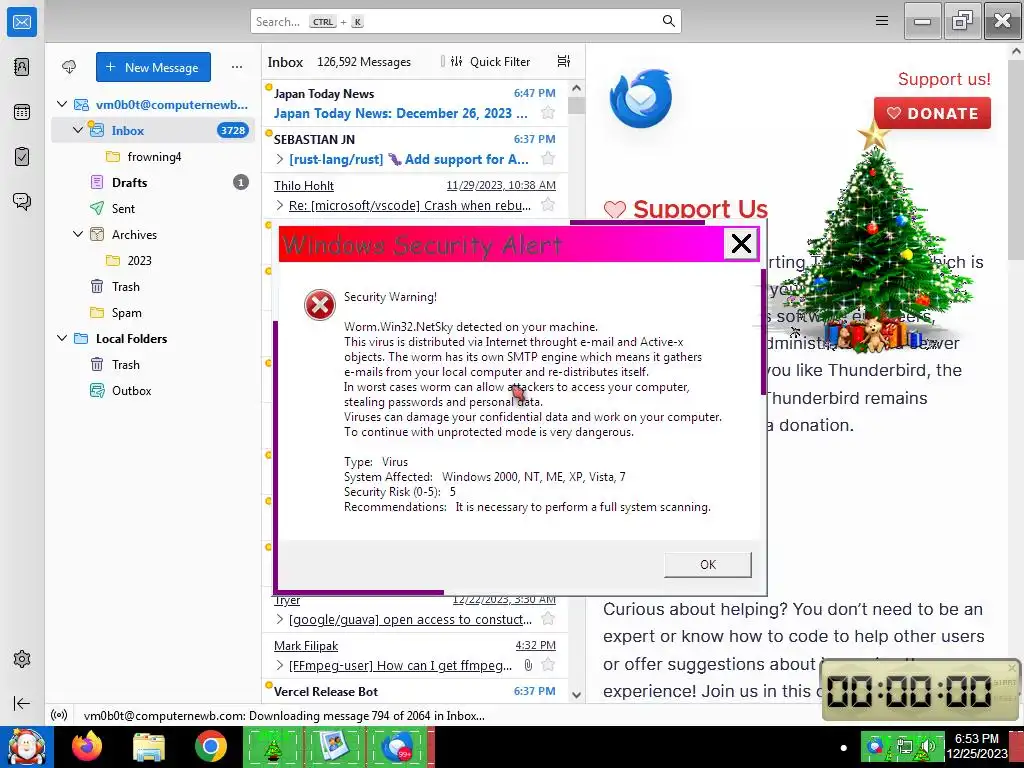
Task: Expand the google/guava message thread
Action: [x=280, y=619]
